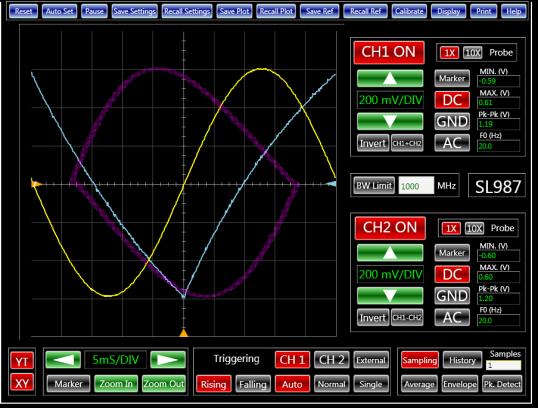Click Zoom In on timebase
538x408 pixels.
point(116,383)
